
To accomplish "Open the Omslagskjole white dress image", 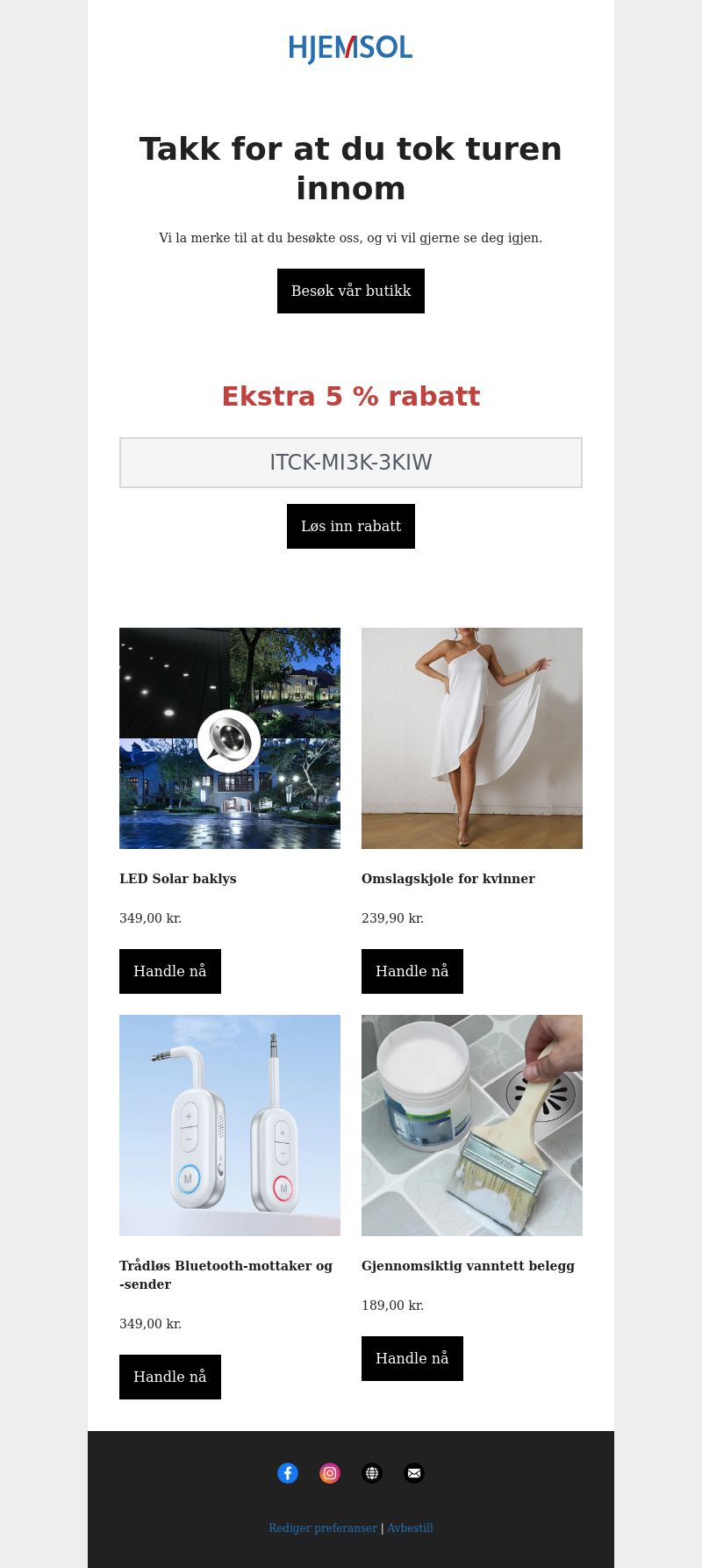I will click(x=472, y=738).
